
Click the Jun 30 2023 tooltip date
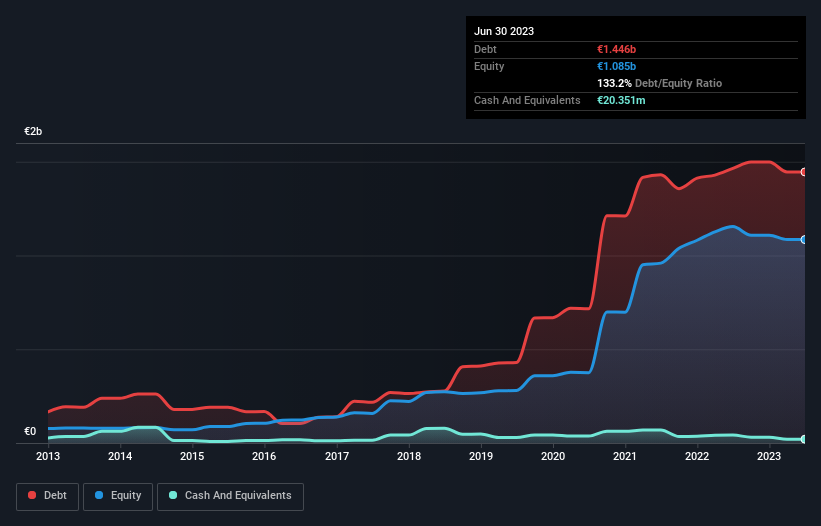pos(504,31)
